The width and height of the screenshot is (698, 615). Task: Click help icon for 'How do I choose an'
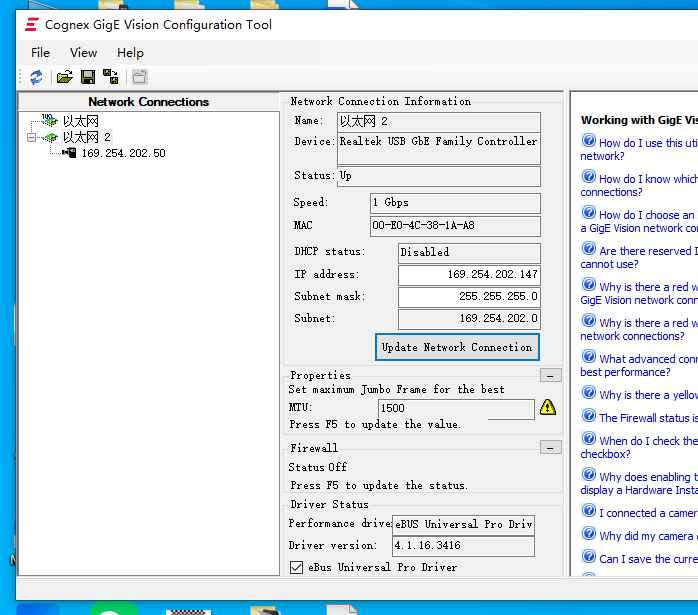[x=588, y=212]
